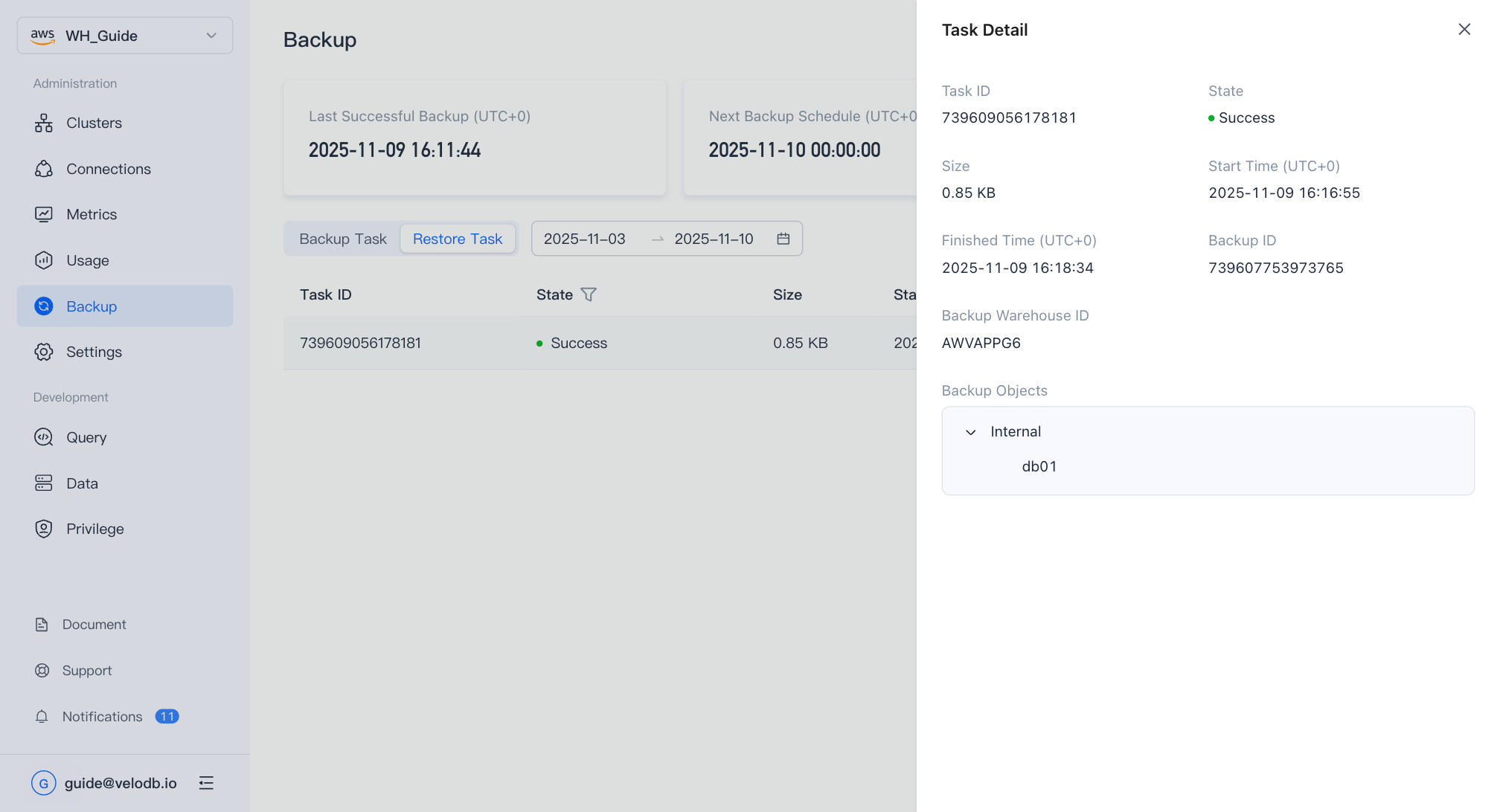This screenshot has height=812, width=1500.
Task: Open the Query editor icon
Action: tap(44, 437)
